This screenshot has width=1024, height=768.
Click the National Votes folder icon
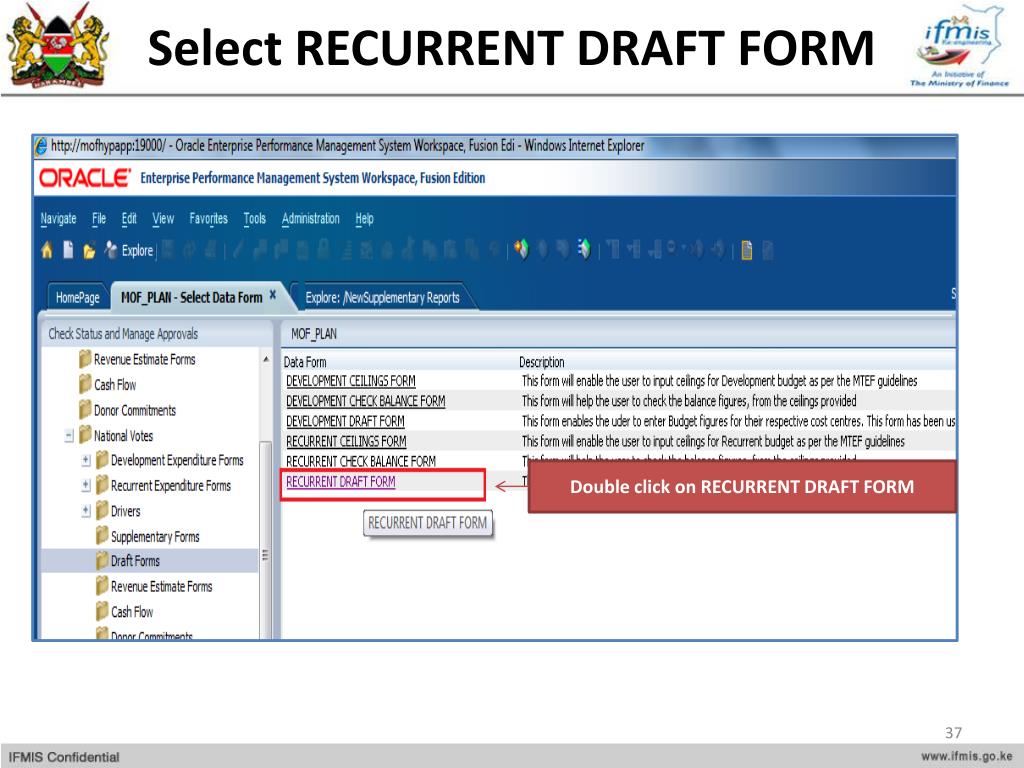[85, 434]
